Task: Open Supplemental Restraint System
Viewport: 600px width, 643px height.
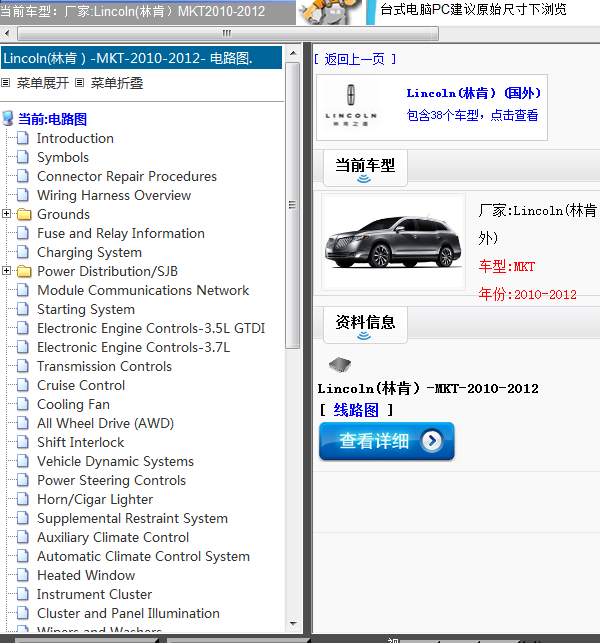Action: tap(132, 518)
